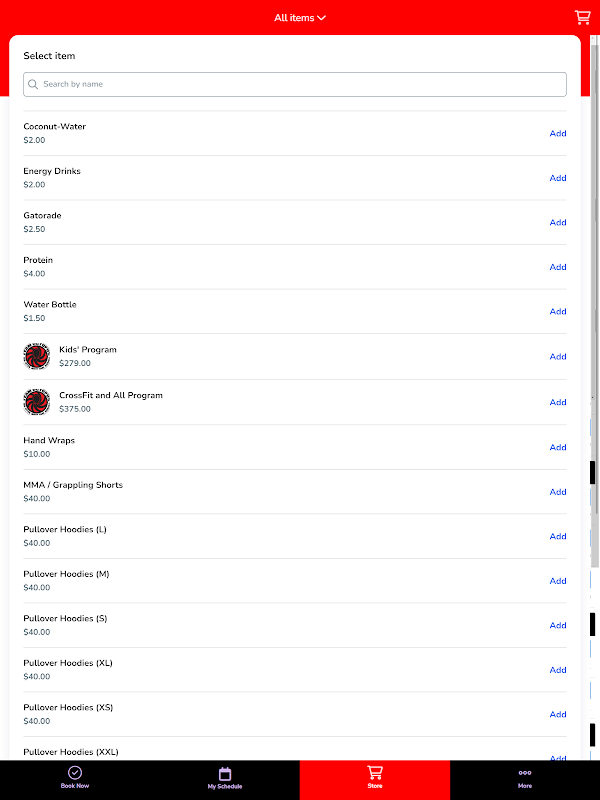
Task: Add Protein to cart
Action: point(558,267)
